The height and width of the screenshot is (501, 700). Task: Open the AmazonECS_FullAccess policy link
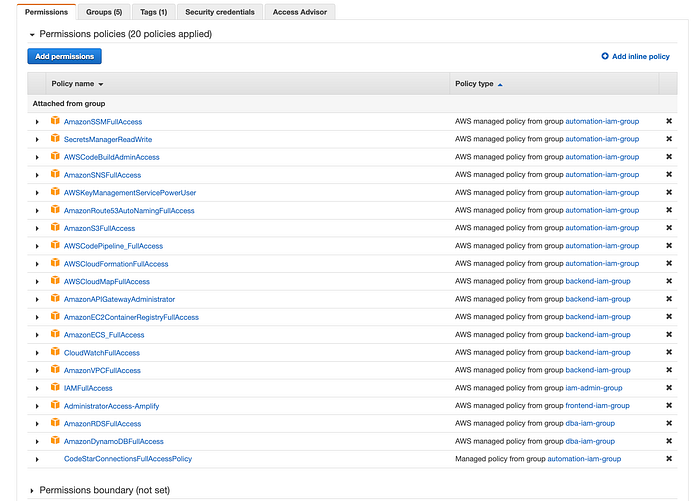(104, 335)
